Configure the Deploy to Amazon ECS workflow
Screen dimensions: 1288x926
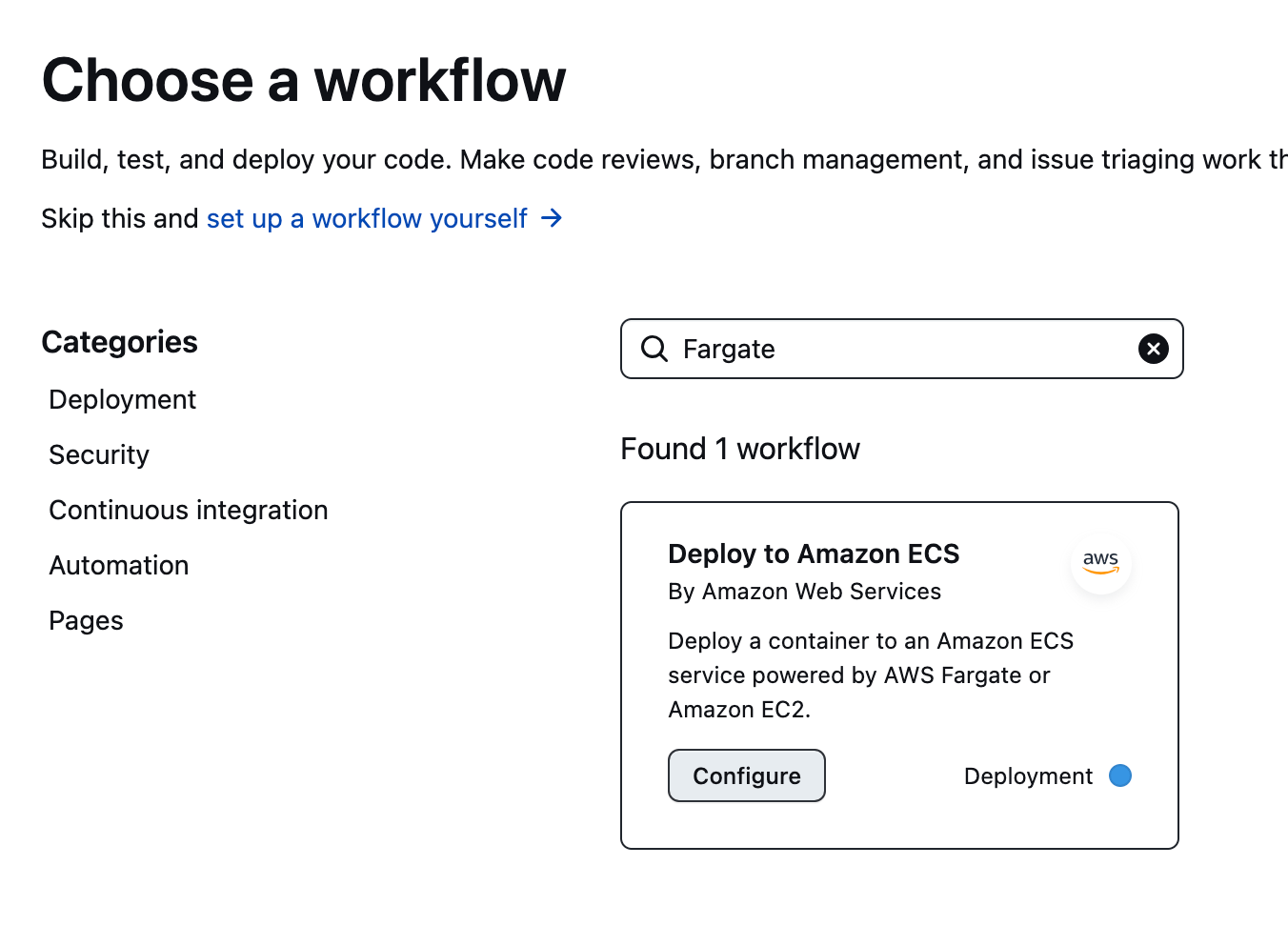click(x=747, y=775)
